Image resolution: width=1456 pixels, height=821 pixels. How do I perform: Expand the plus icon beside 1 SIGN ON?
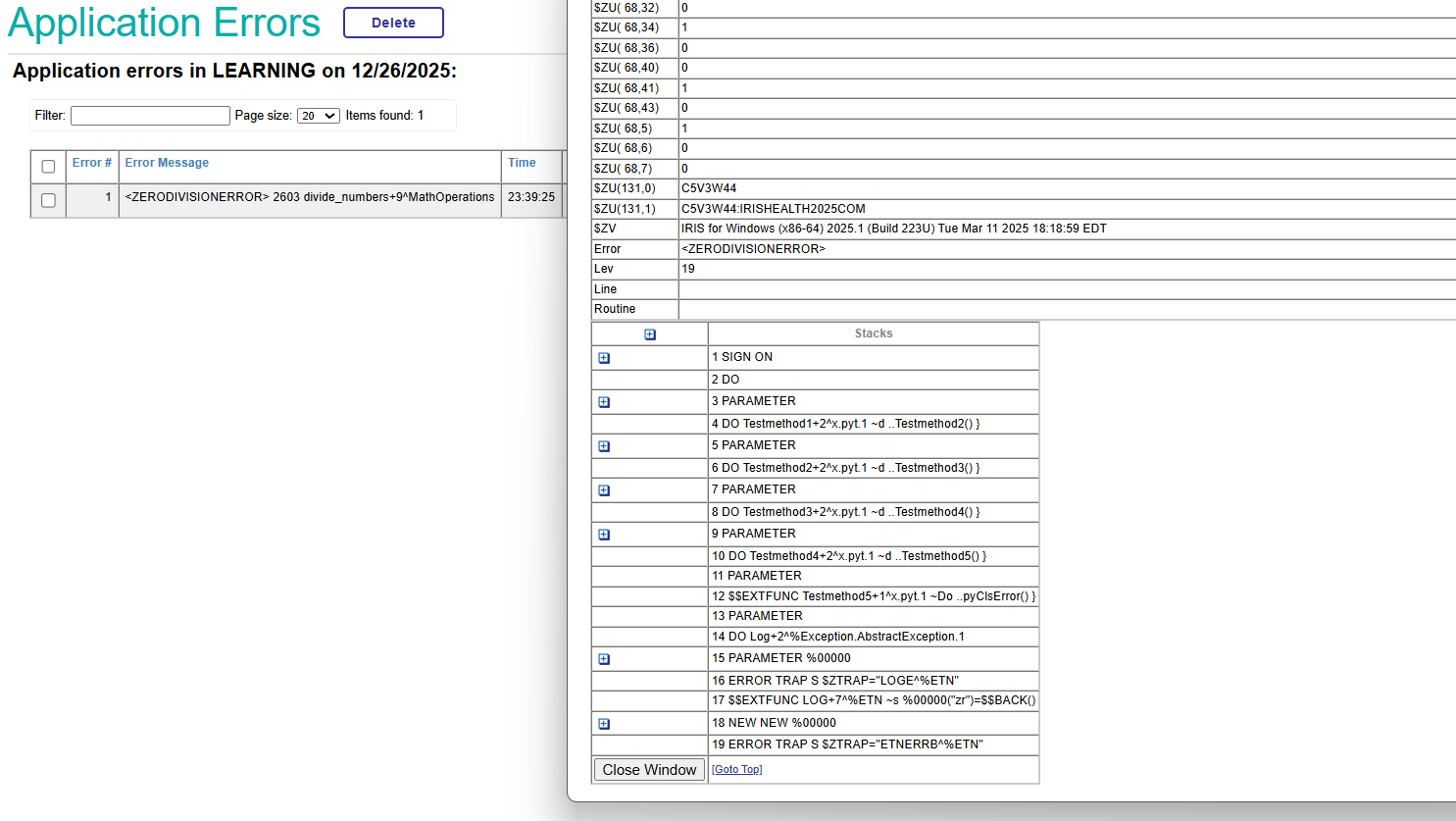coord(604,358)
